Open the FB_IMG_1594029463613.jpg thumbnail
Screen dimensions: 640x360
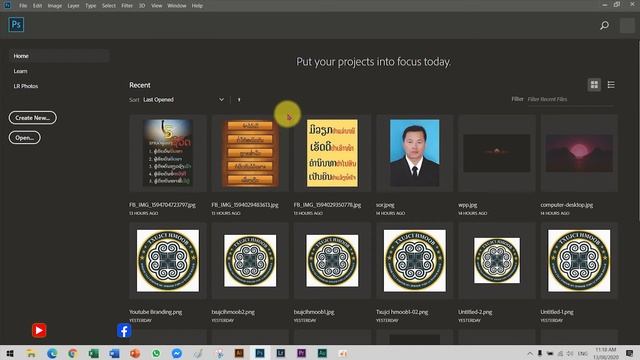click(250, 153)
